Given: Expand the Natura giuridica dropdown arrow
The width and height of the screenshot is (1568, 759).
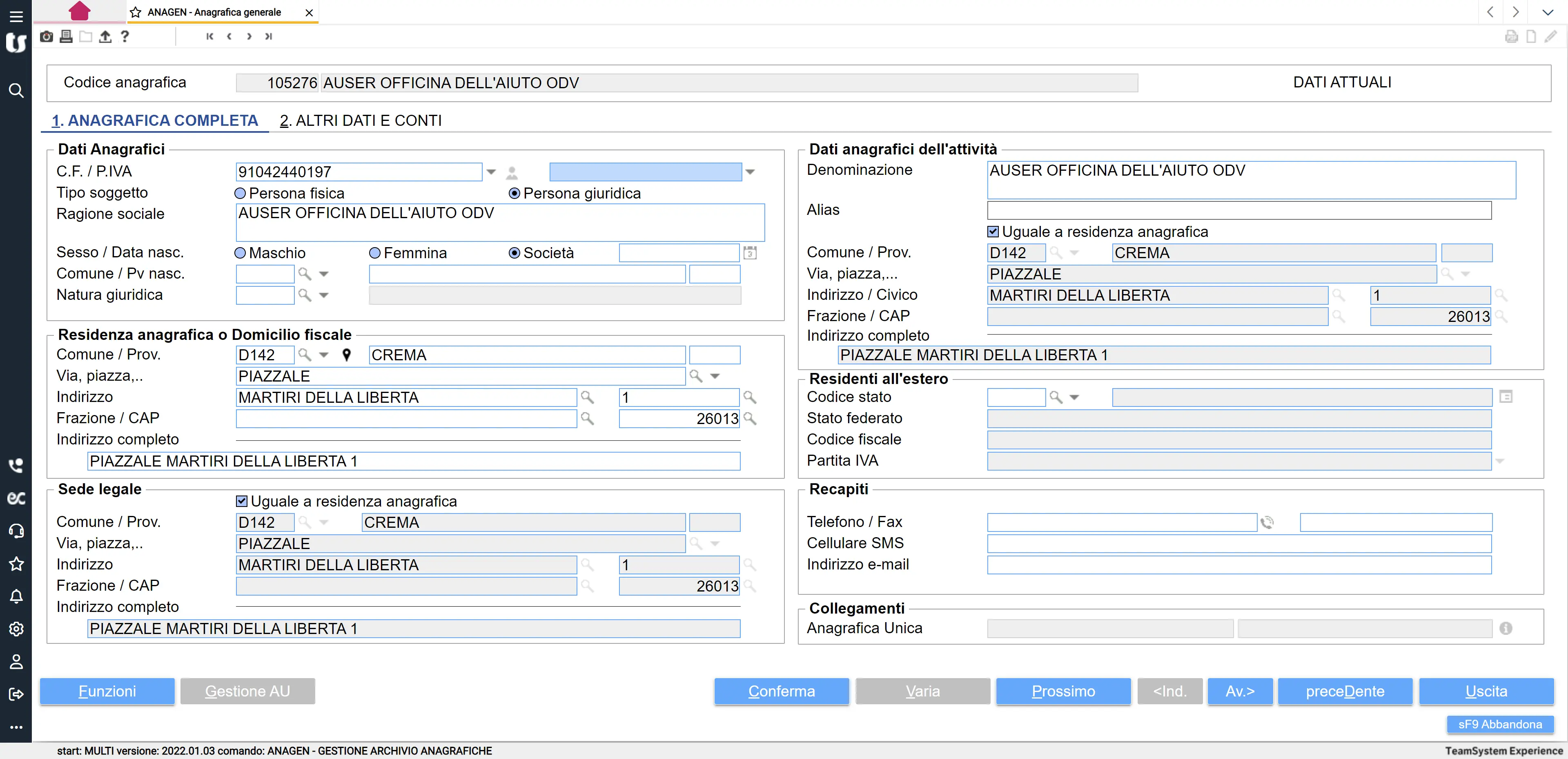Looking at the screenshot, I should (324, 295).
